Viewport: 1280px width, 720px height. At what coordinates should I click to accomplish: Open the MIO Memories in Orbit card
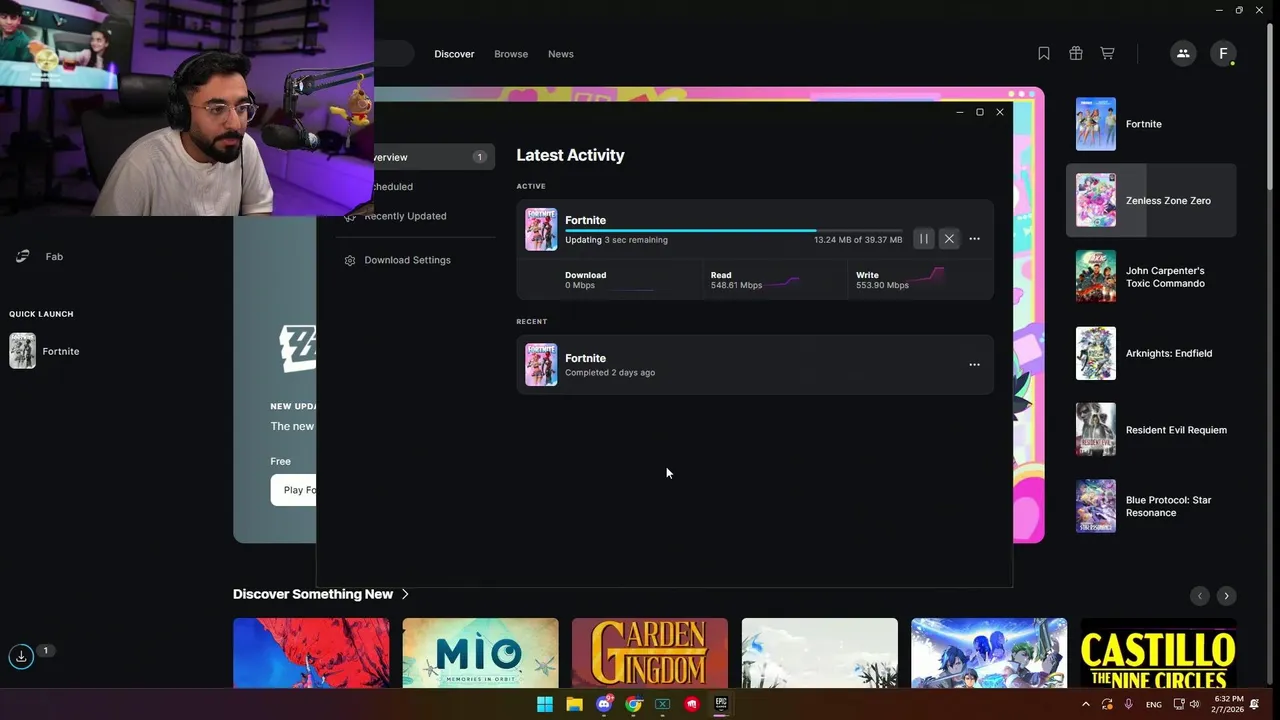[x=480, y=653]
